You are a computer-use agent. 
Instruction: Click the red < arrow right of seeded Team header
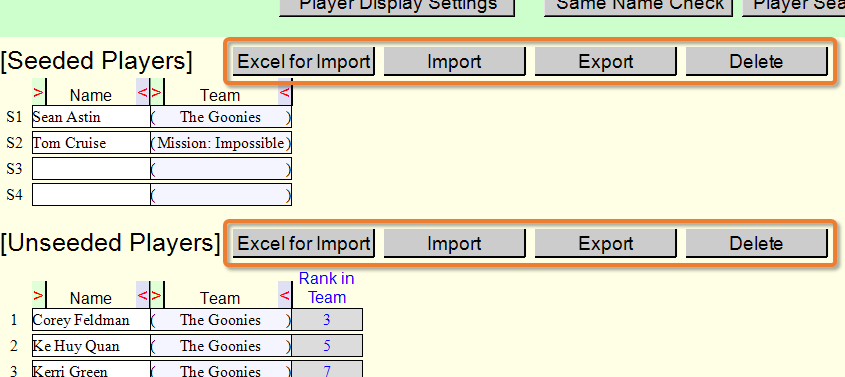click(285, 92)
